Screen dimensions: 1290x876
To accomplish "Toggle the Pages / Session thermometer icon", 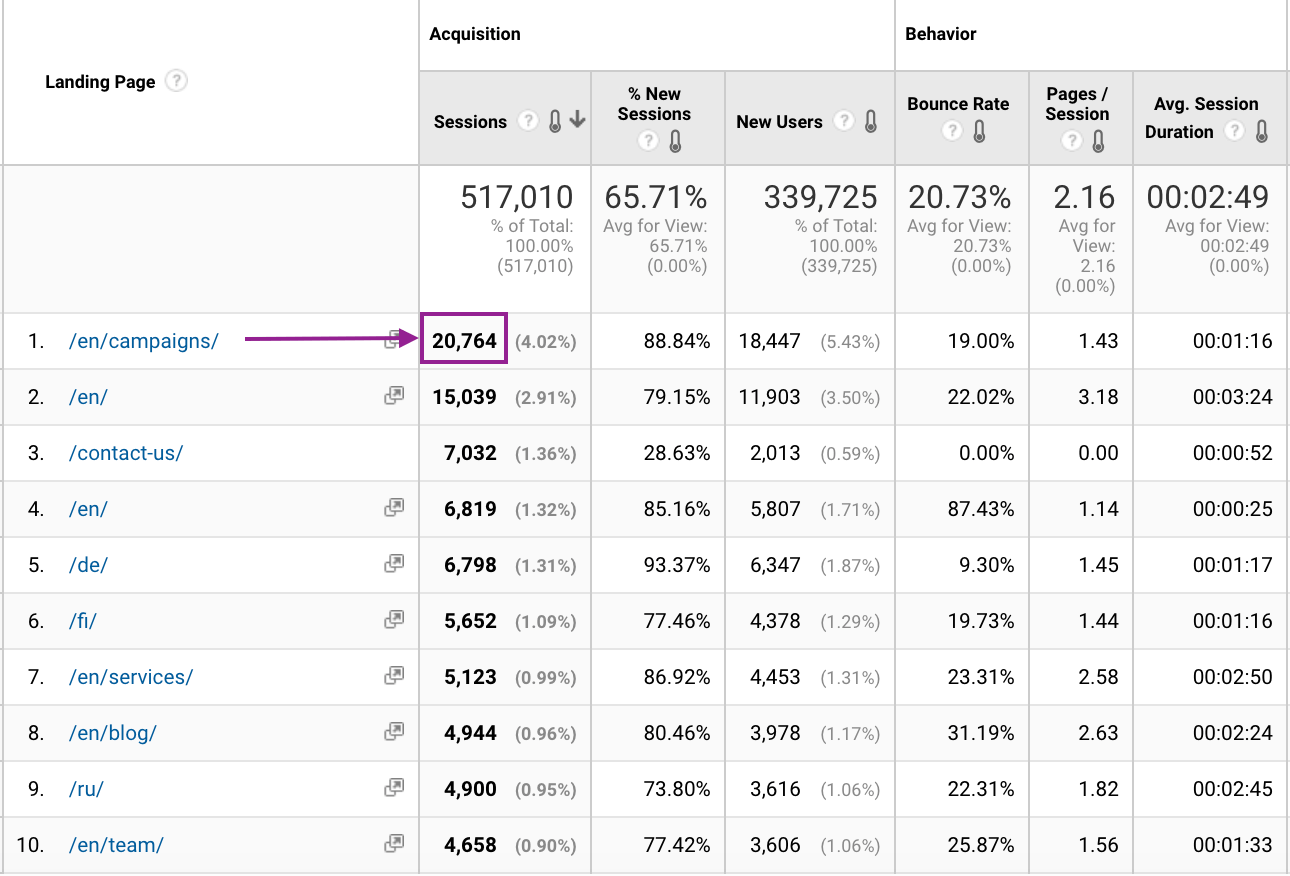I will 1099,141.
